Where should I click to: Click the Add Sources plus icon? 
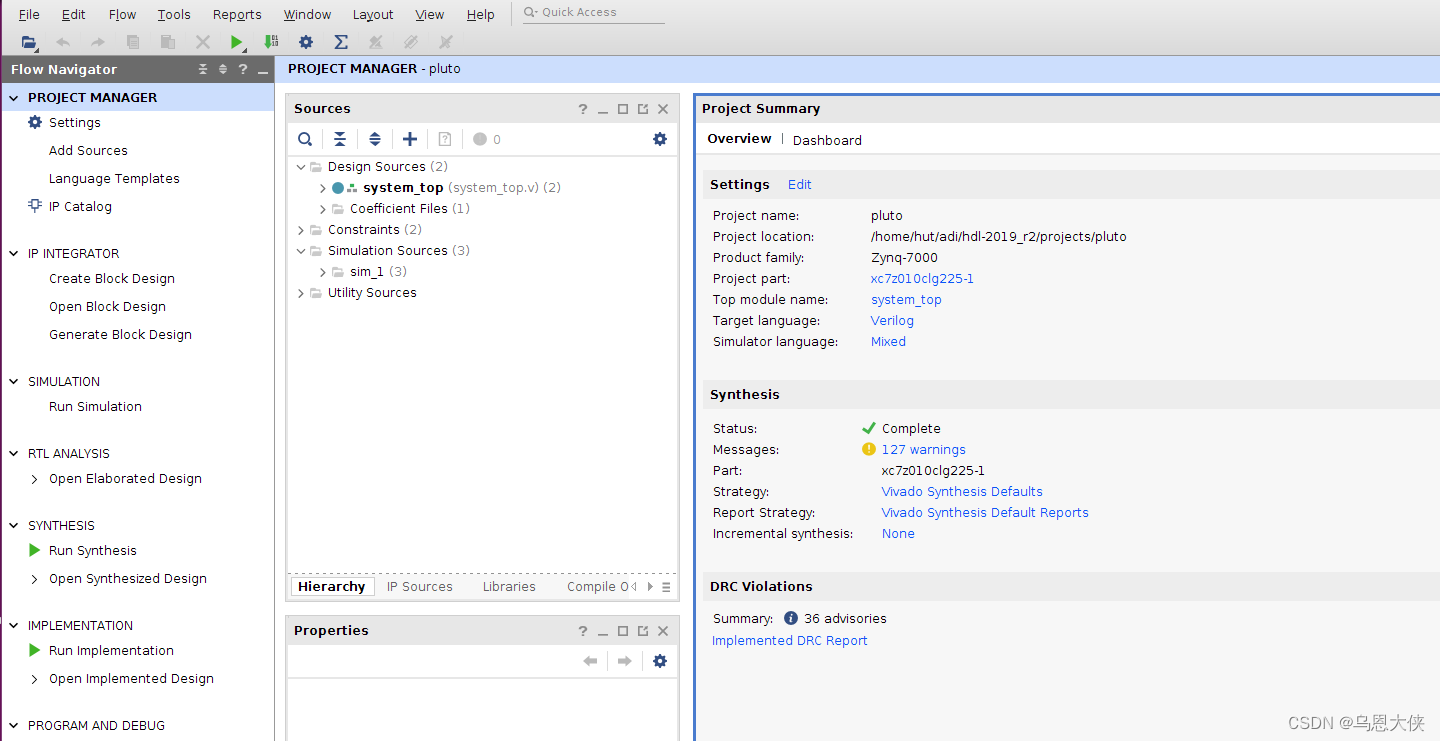point(410,139)
